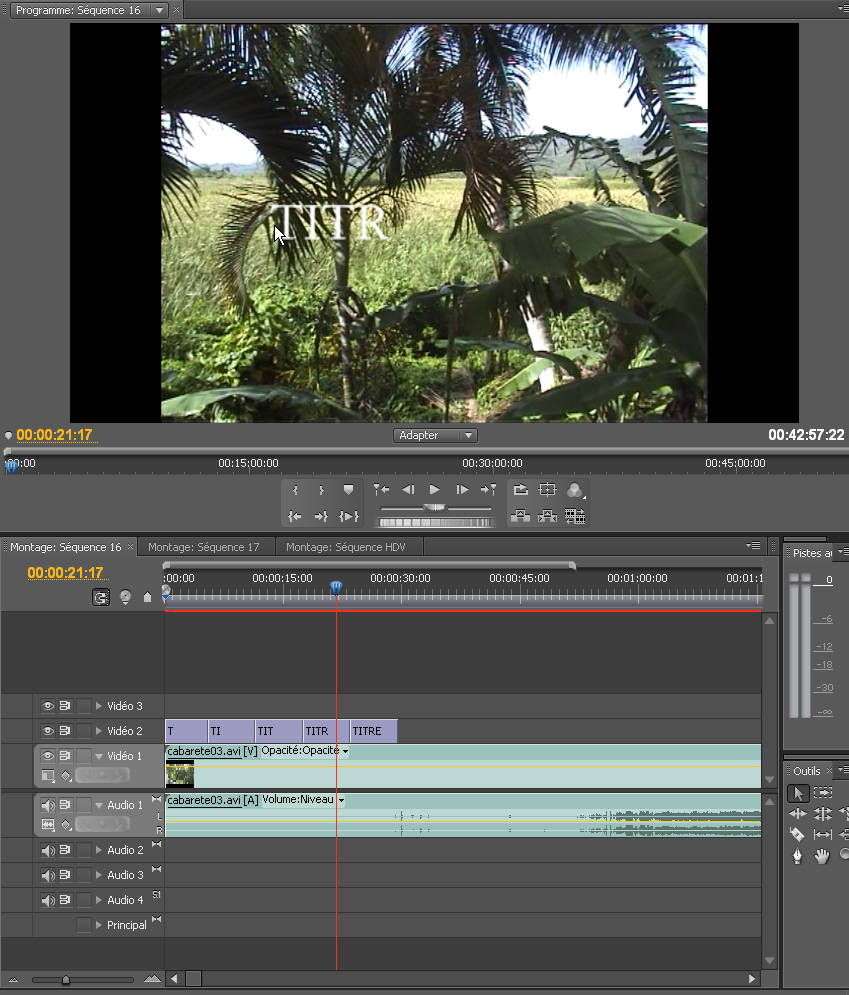Collapse the Audio 1 track
849x995 pixels.
98,805
